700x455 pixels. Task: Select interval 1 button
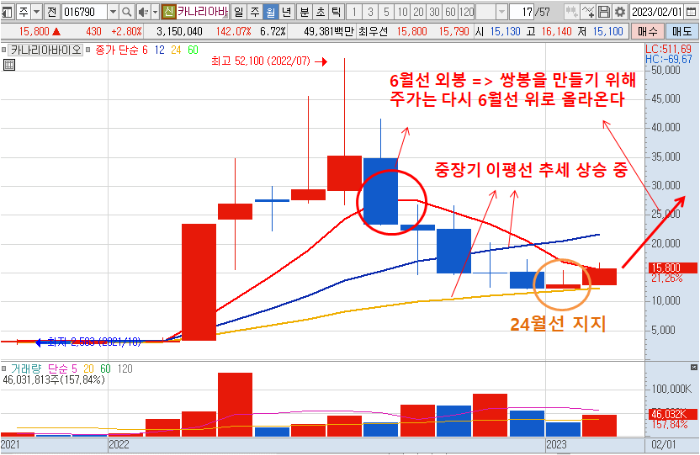click(x=354, y=12)
